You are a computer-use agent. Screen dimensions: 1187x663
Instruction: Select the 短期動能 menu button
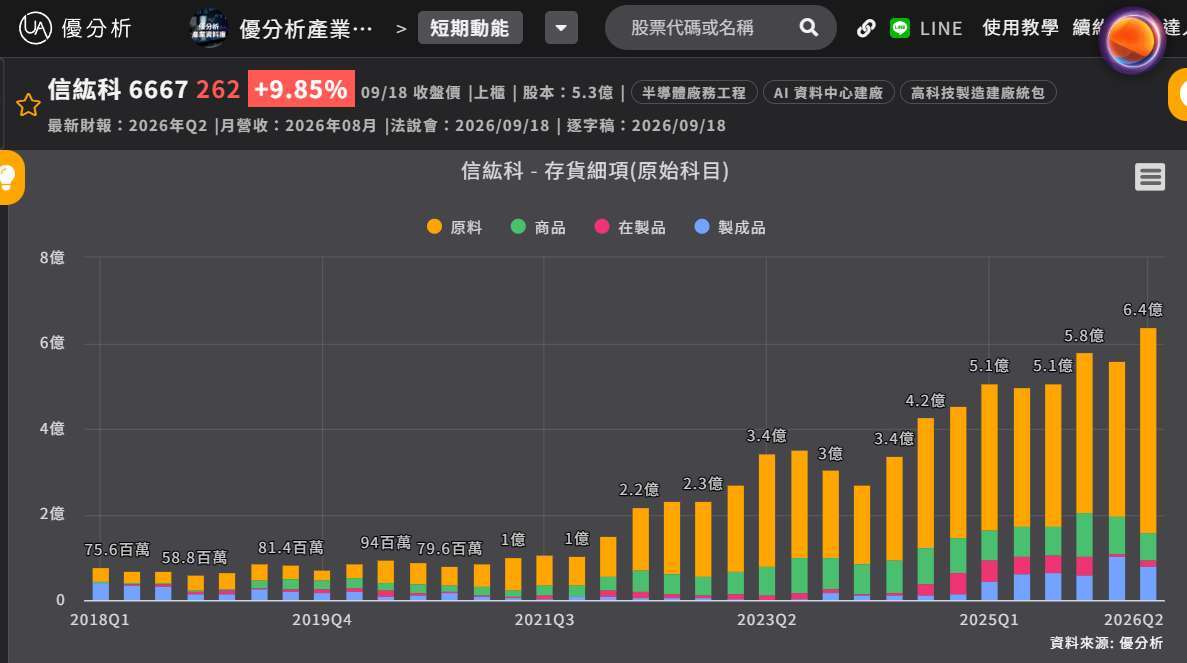[470, 28]
